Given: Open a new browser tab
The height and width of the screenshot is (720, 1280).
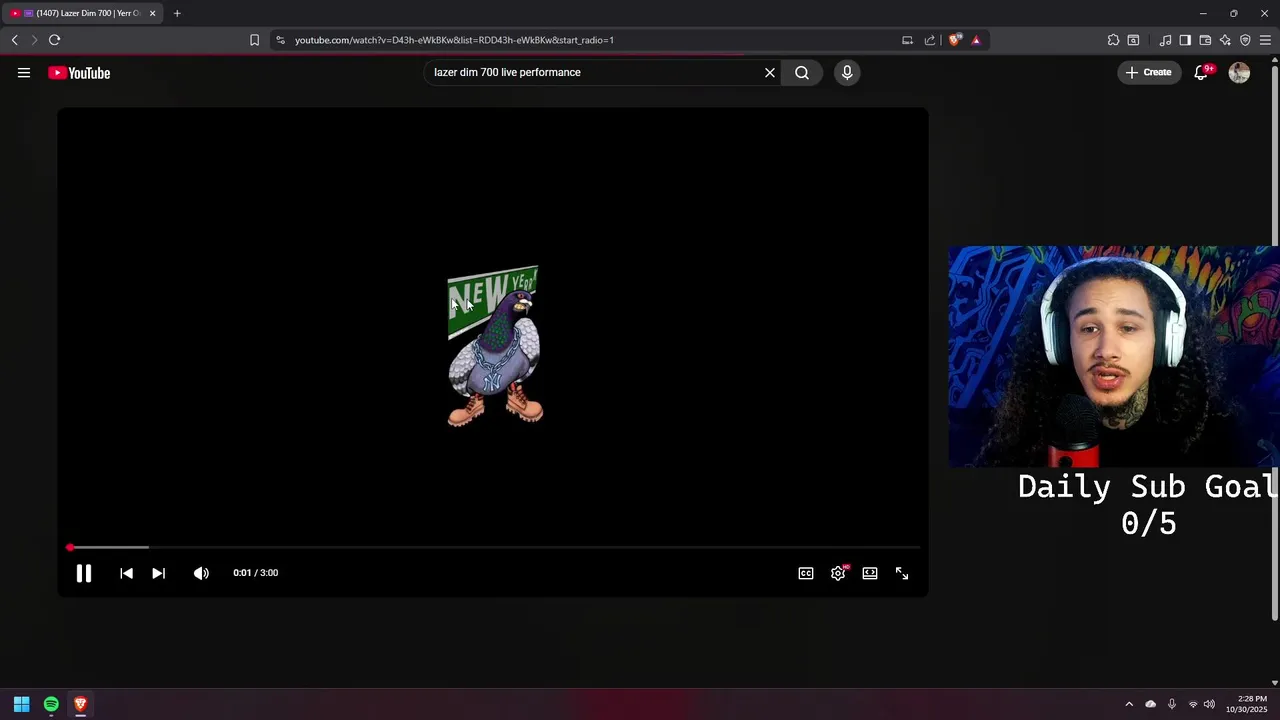Looking at the screenshot, I should (x=177, y=13).
